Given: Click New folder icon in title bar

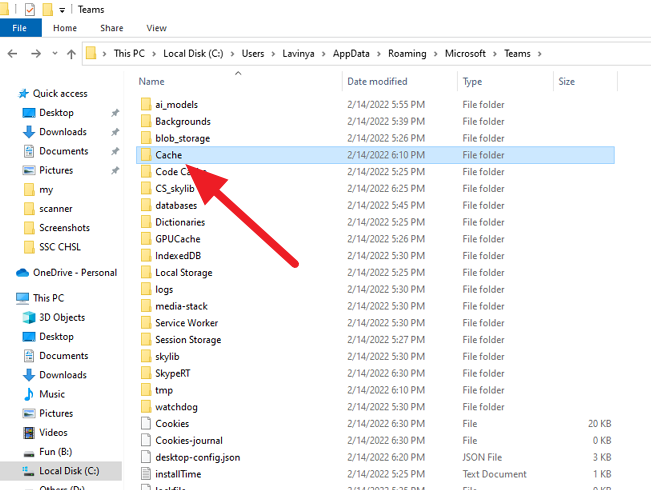Looking at the screenshot, I should [48, 9].
